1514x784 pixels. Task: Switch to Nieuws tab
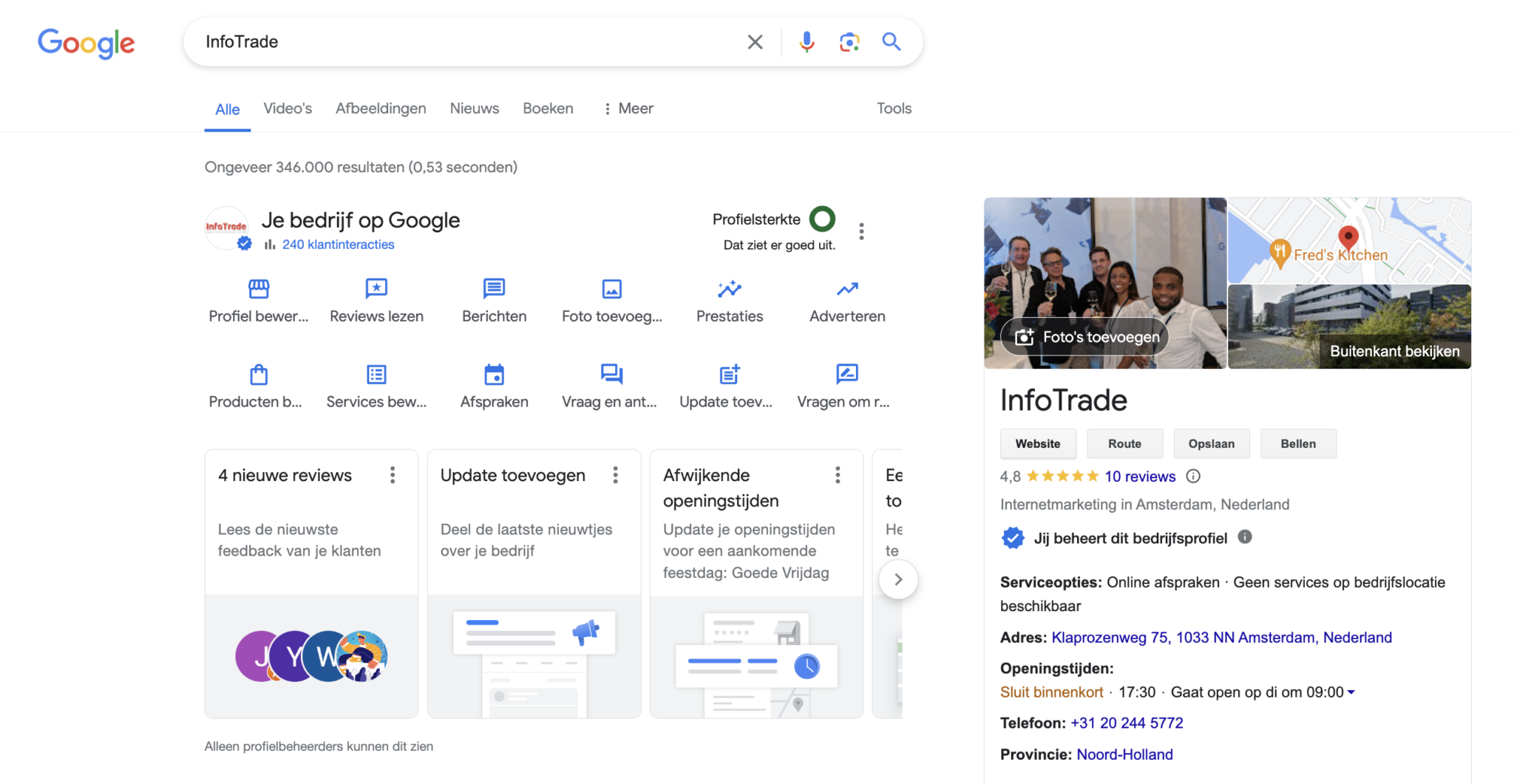point(475,109)
